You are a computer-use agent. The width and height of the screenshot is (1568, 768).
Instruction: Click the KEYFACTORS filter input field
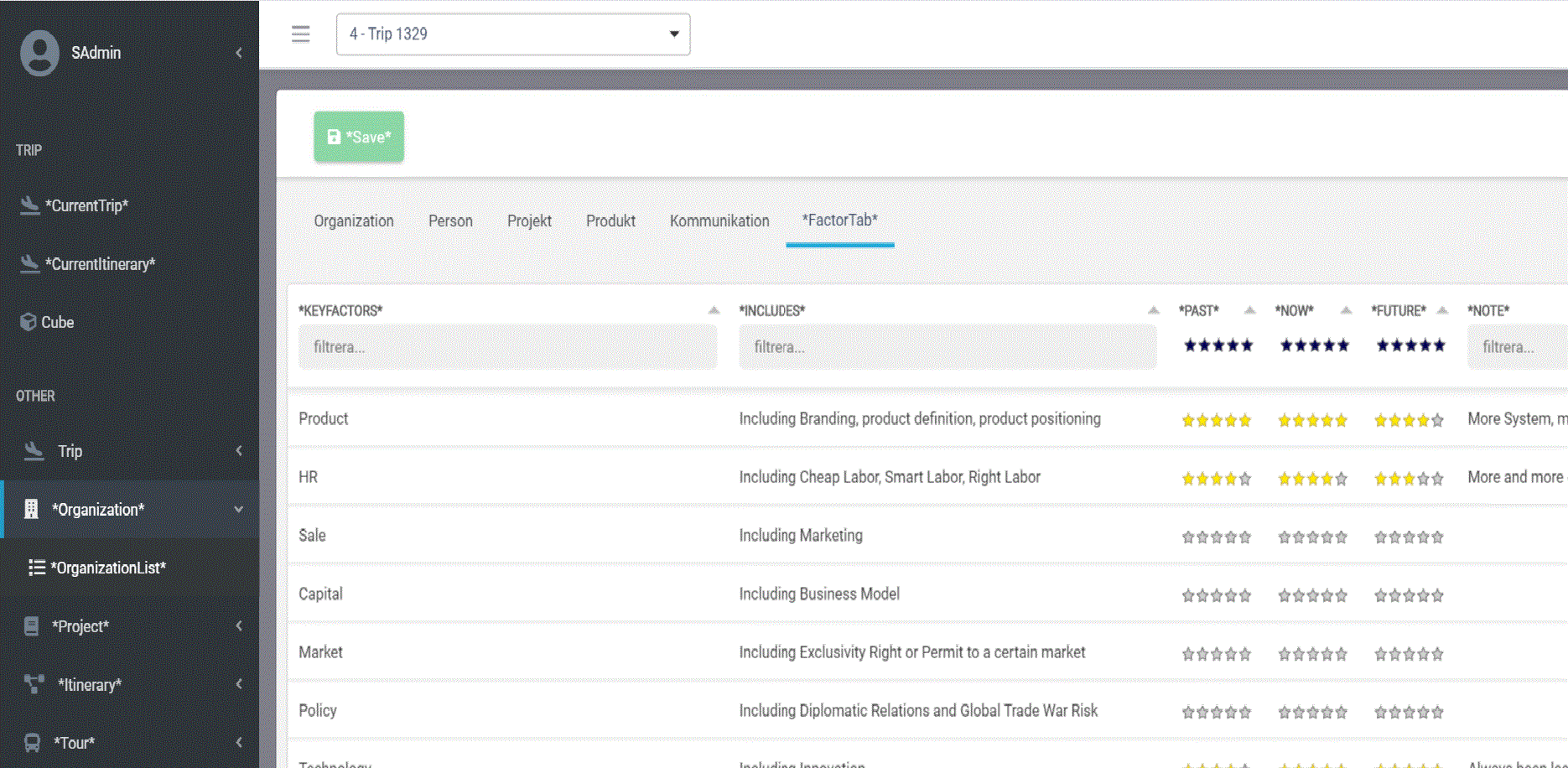point(507,347)
